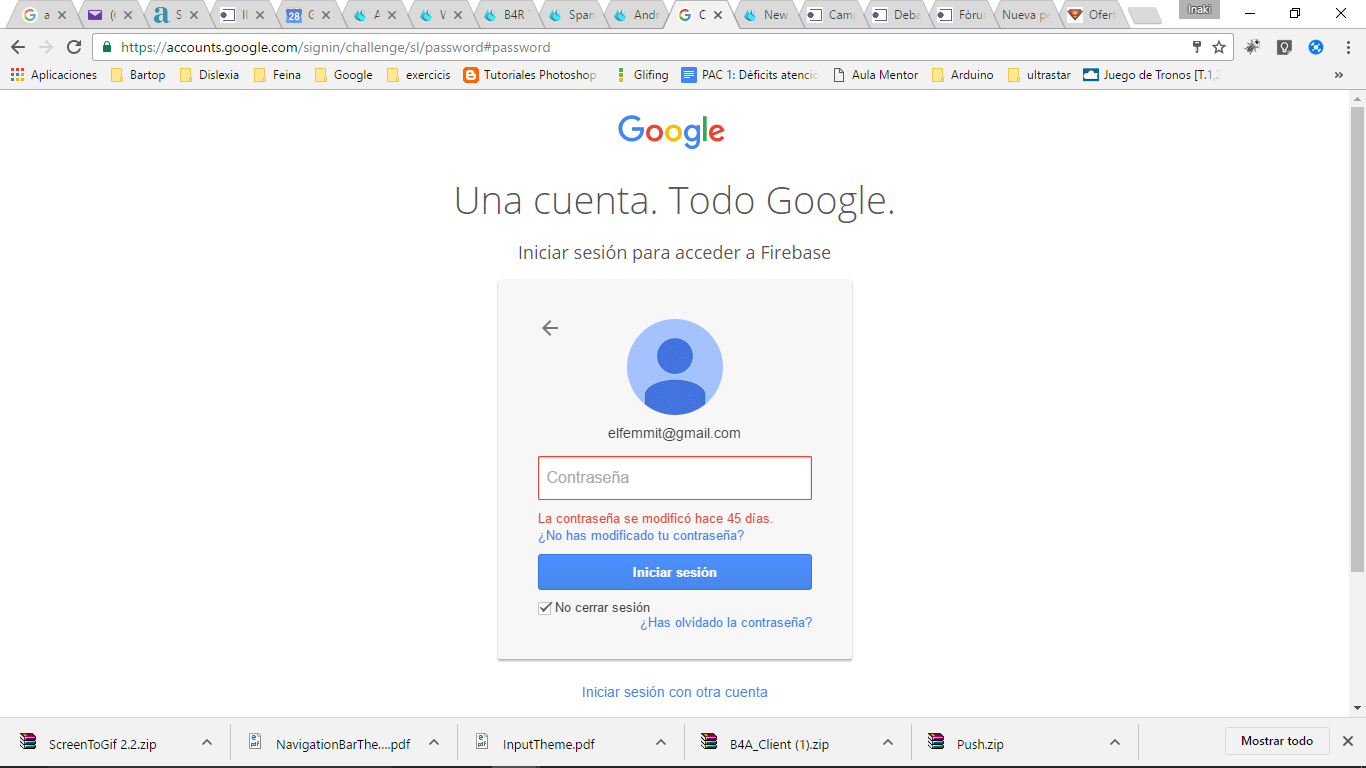Click the browser forward navigation arrow
This screenshot has height=768, width=1366.
46,47
